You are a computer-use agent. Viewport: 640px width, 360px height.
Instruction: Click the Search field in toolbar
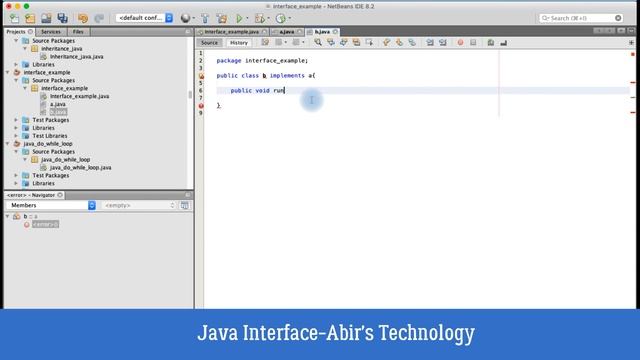(x=580, y=18)
